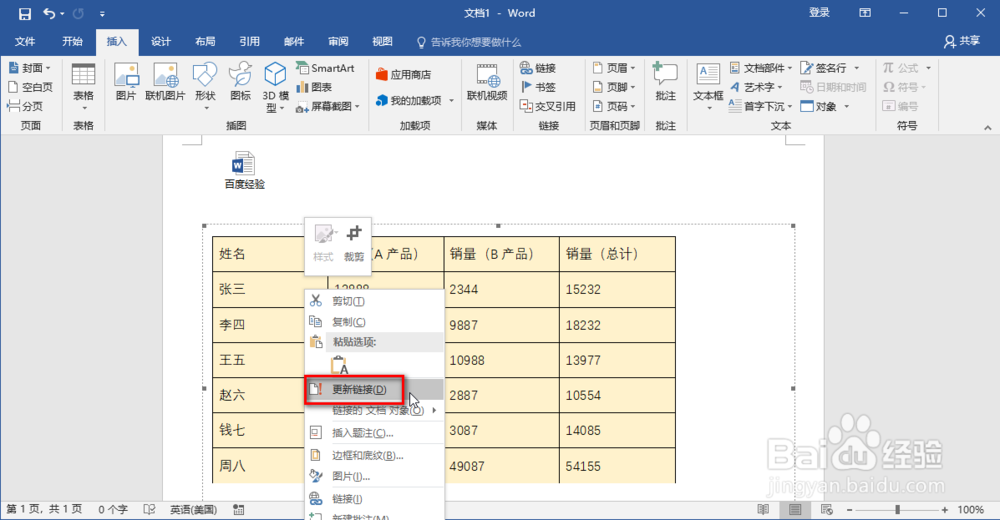Choose 边框和底纹(B)... in the context menu
Viewport: 1000px width, 520px height.
coord(374,455)
